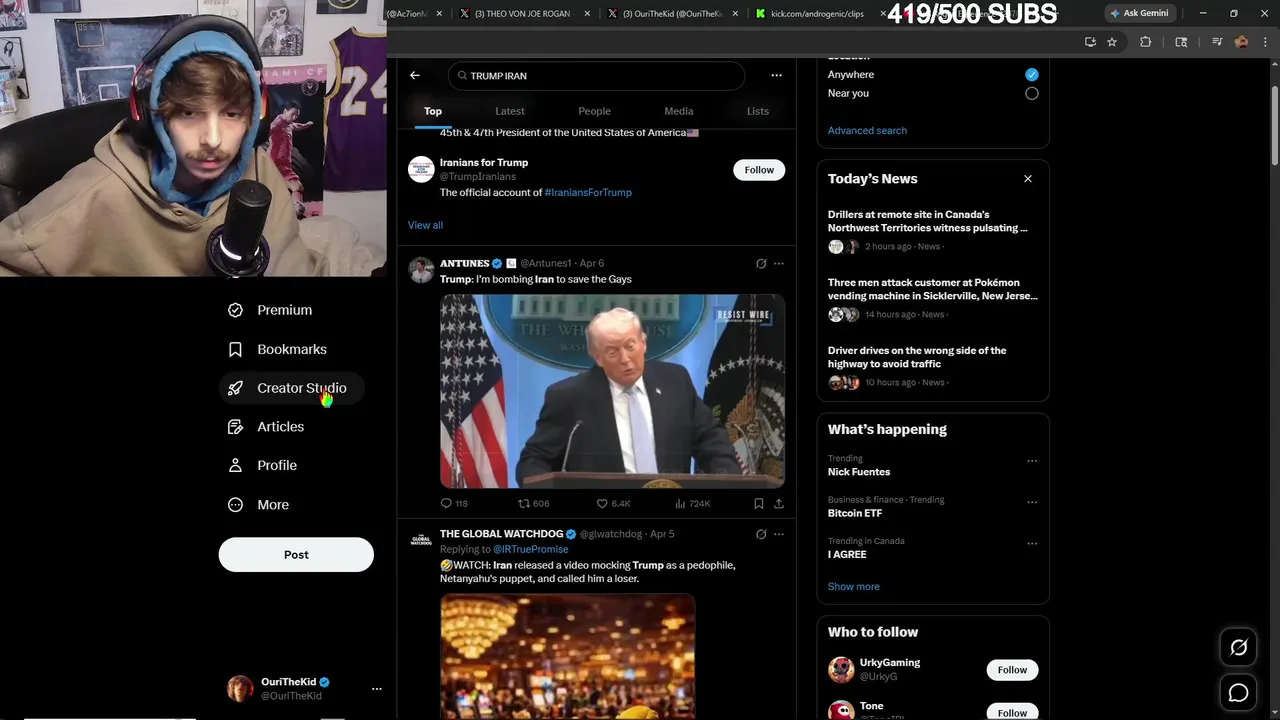Reply to the ANTUNES post
The height and width of the screenshot is (720, 1280).
[x=454, y=504]
